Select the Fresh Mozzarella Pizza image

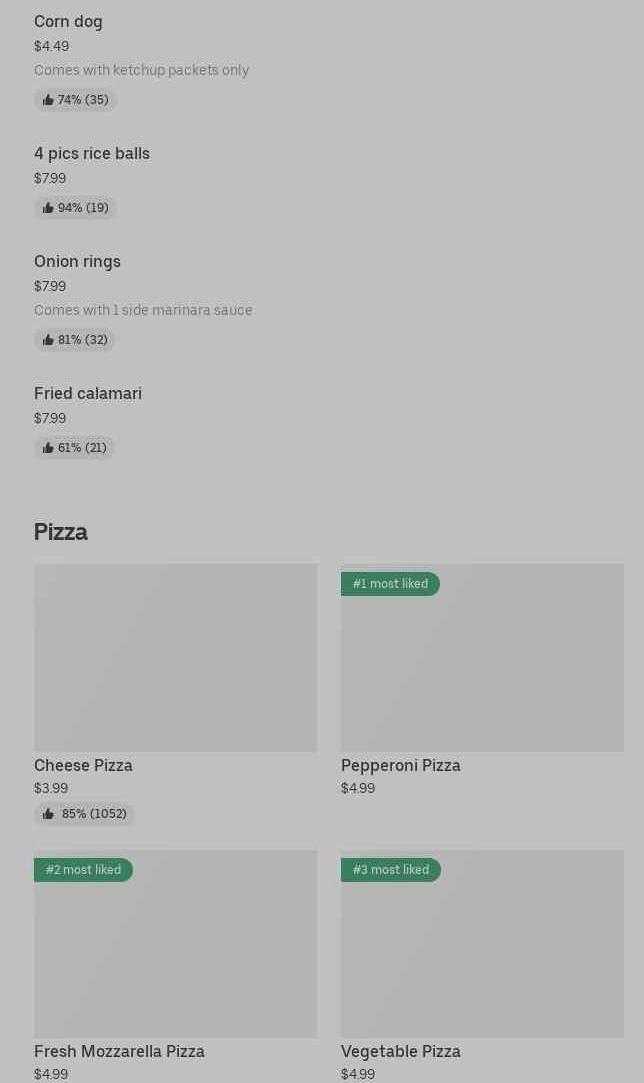[175, 955]
